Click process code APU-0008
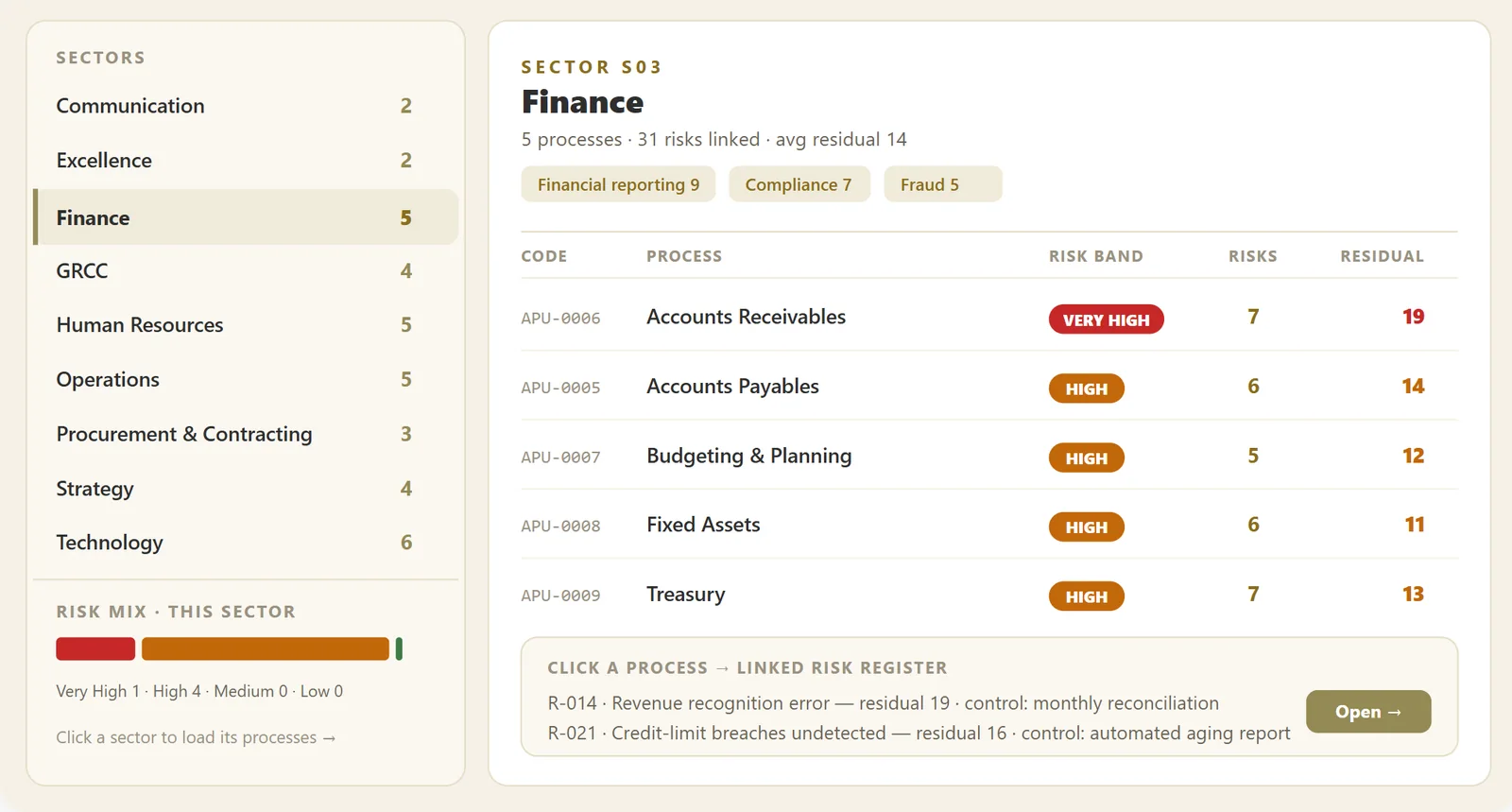1512x812 pixels. pyautogui.click(x=560, y=527)
